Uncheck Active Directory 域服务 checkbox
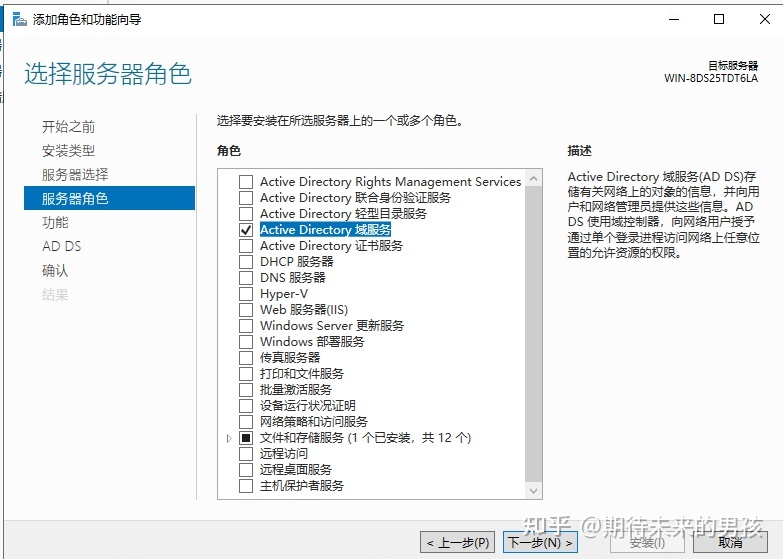Viewport: 783px width, 559px height. (x=246, y=230)
